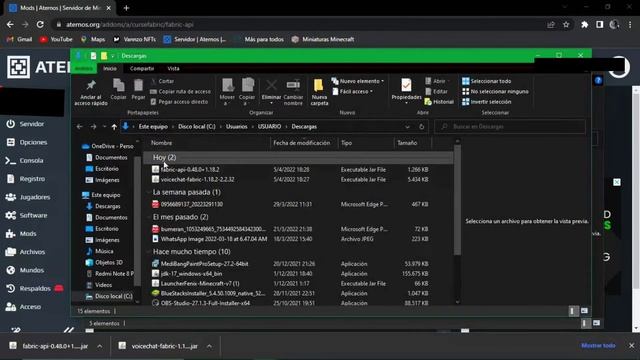Open Aternos Mods sidebar item
The width and height of the screenshot is (640, 360).
(x=21, y=233)
